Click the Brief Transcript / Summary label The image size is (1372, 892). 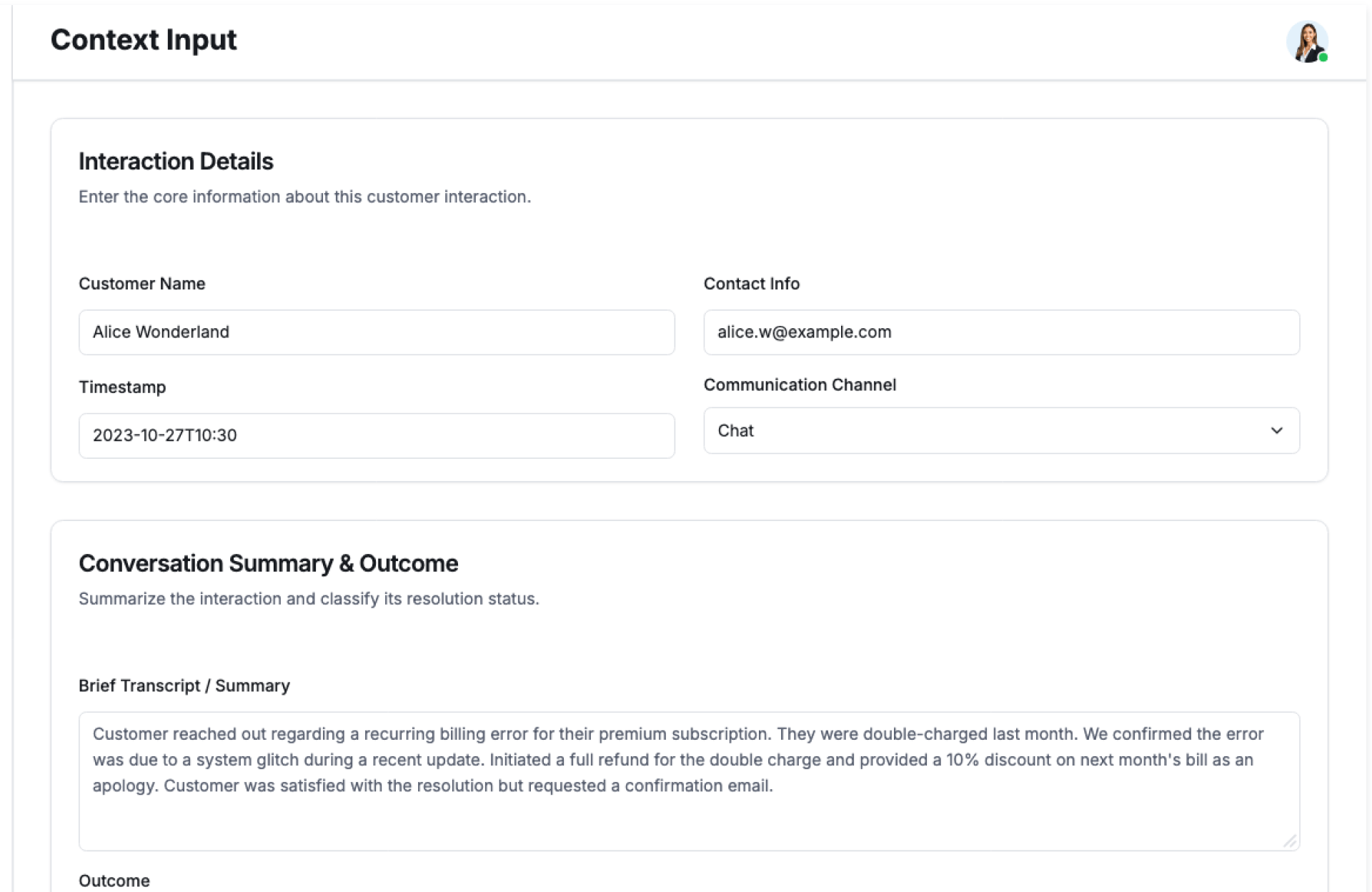pyautogui.click(x=184, y=685)
